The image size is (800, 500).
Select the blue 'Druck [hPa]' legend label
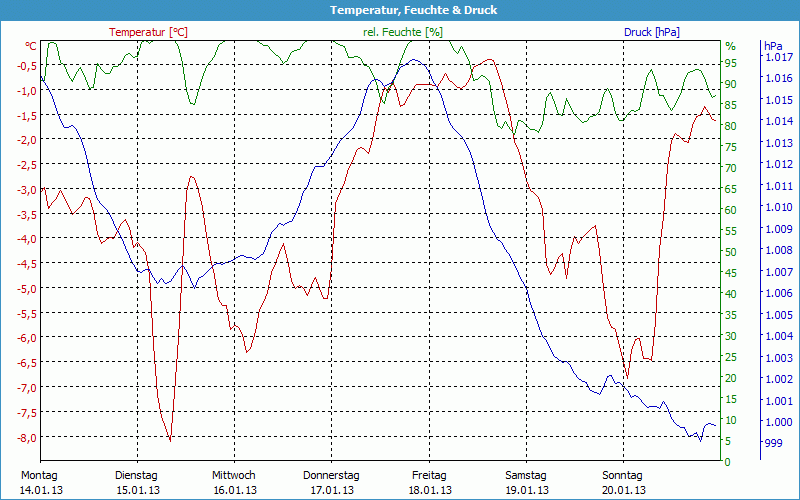pos(652,32)
